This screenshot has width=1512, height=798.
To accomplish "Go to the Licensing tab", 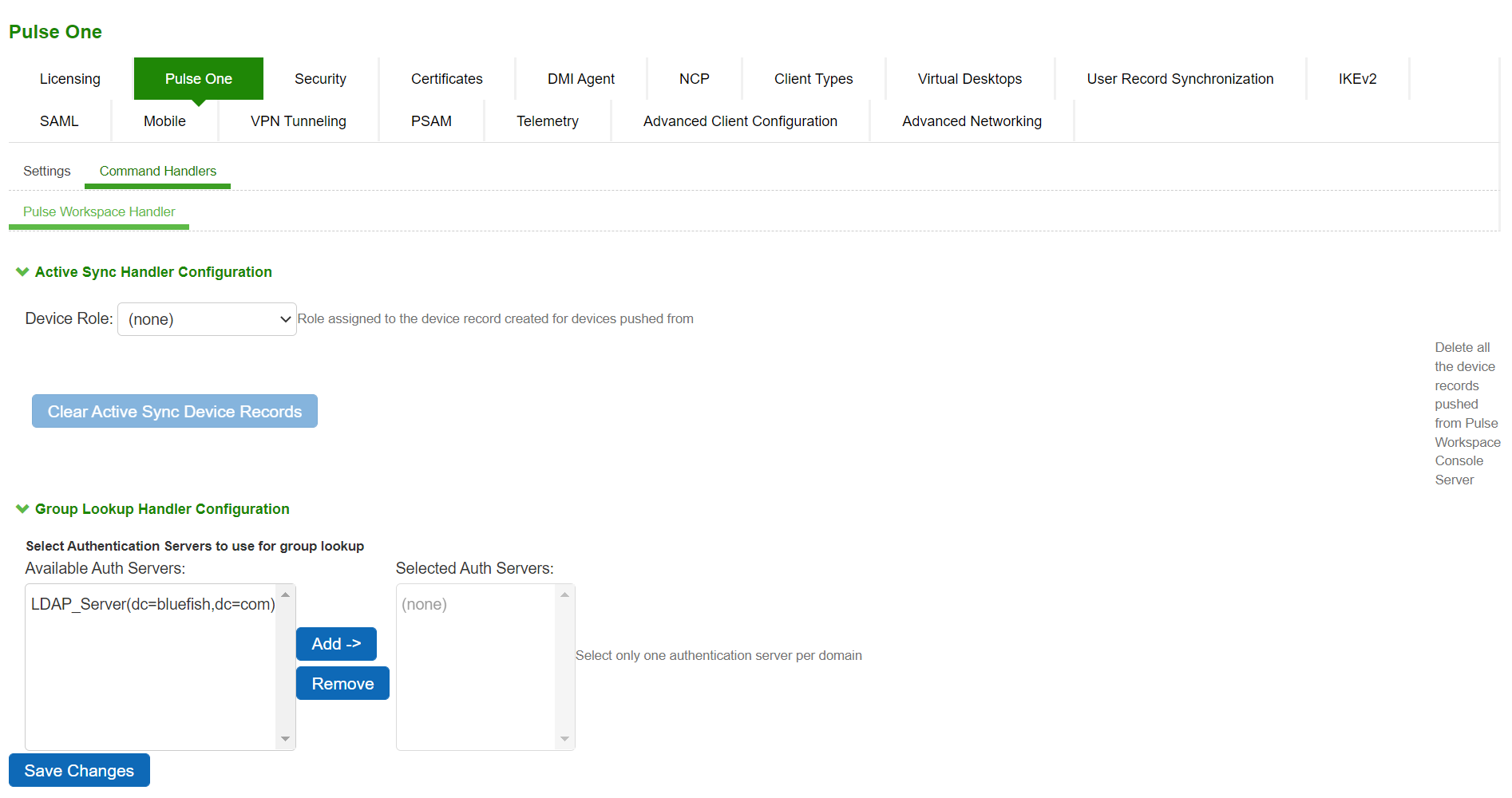I will [70, 79].
